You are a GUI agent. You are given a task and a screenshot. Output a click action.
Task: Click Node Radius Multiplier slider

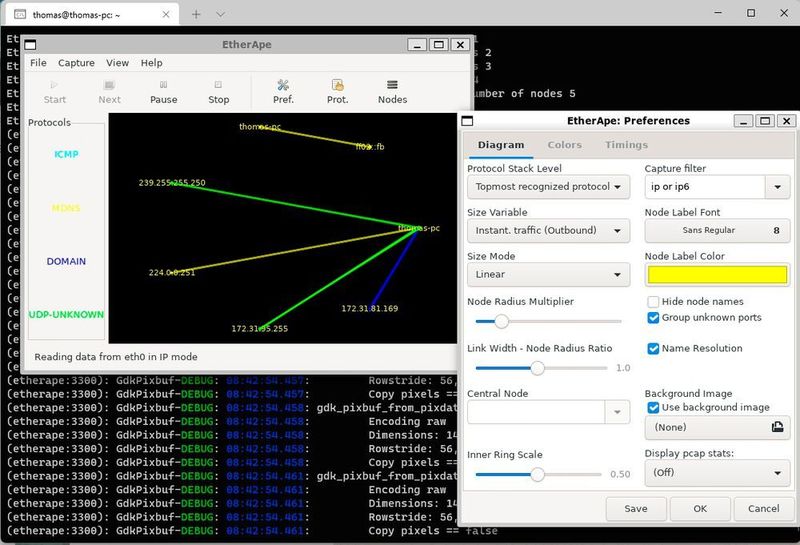coord(548,321)
